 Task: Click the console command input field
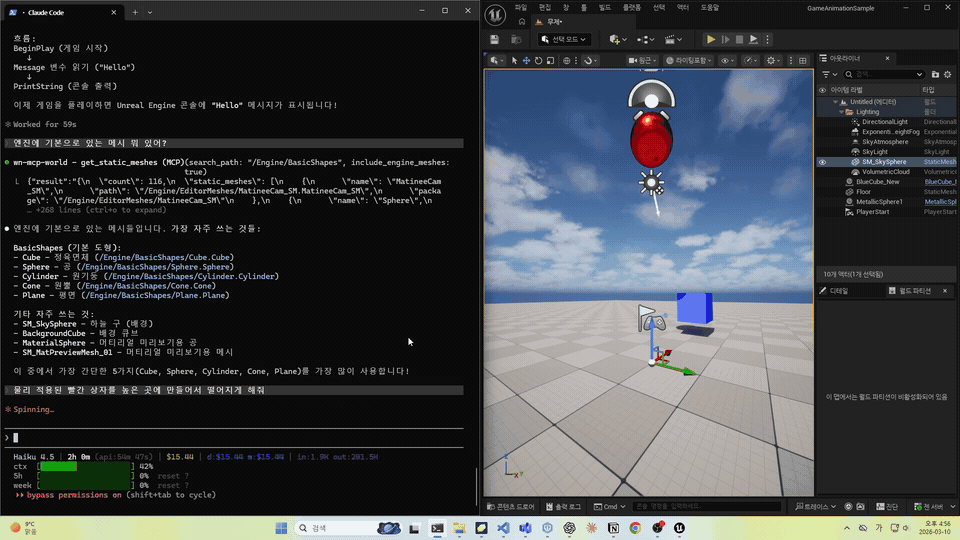click(707, 506)
